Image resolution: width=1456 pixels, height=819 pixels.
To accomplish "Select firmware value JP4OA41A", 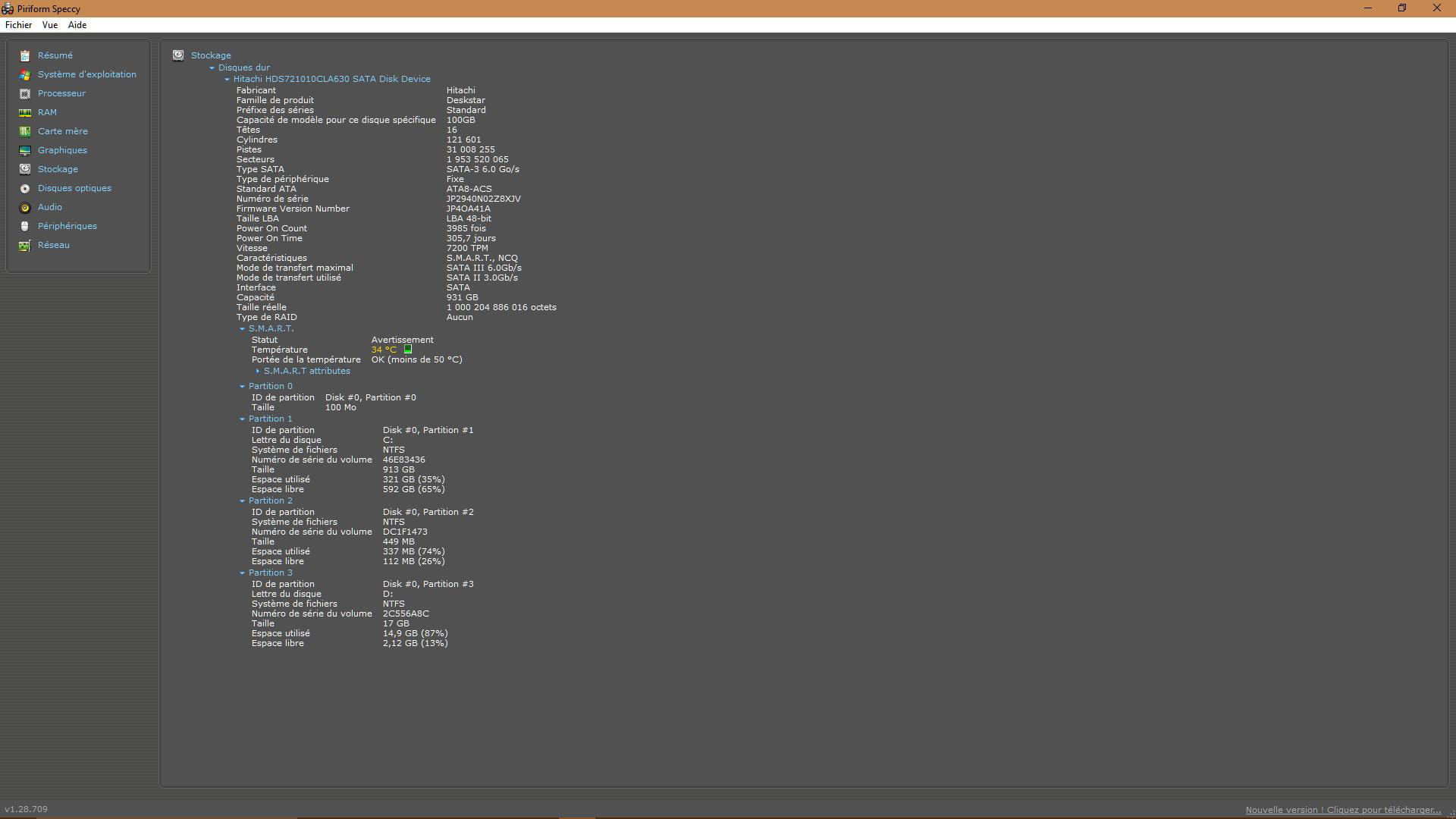I will [468, 209].
